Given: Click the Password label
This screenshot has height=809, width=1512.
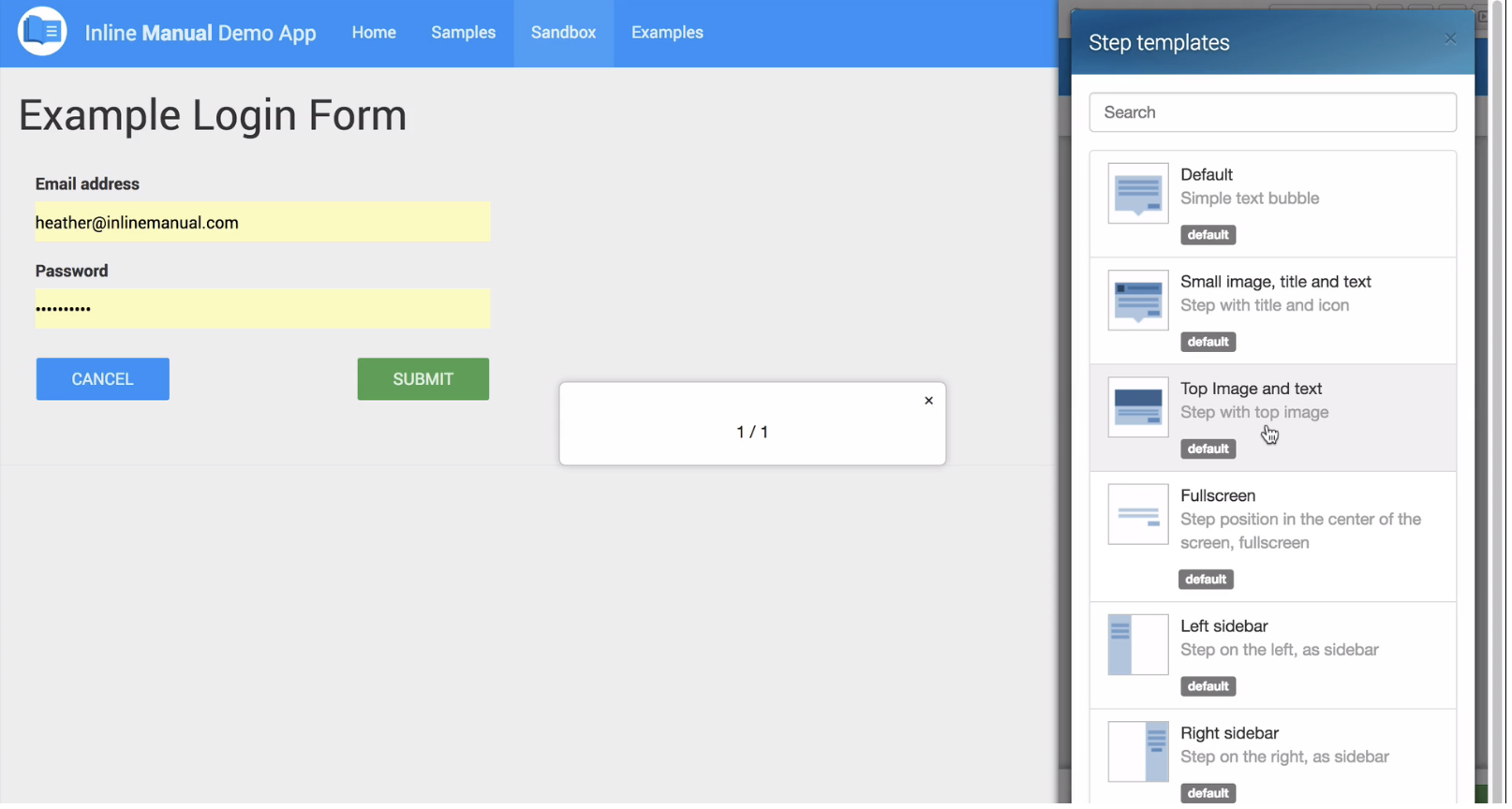Looking at the screenshot, I should tap(72, 272).
